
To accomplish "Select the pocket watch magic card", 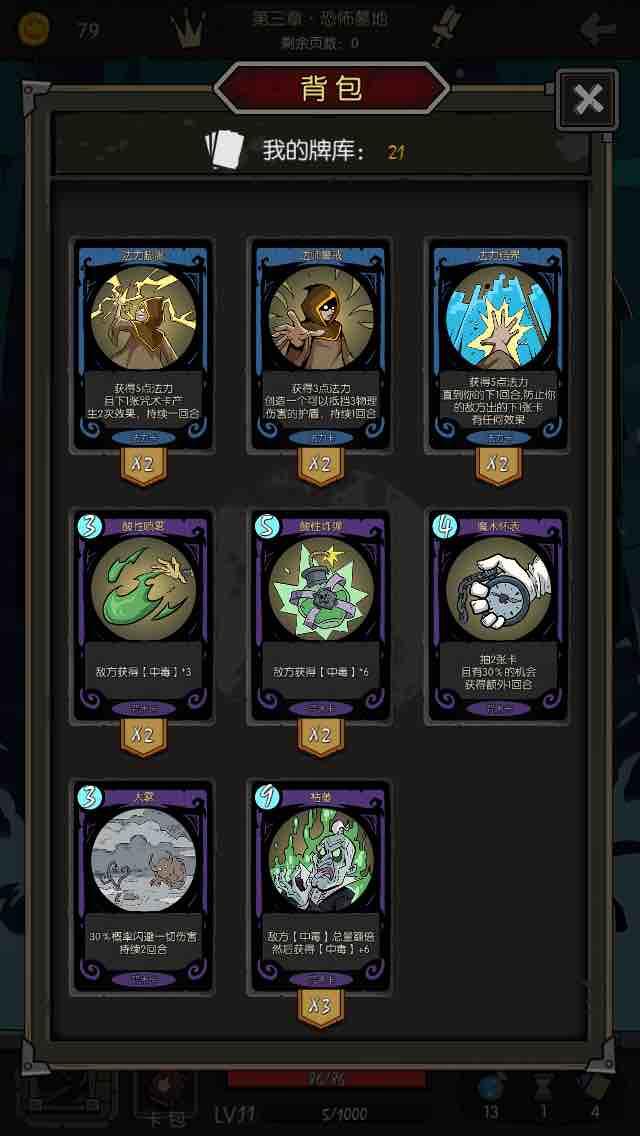I will coord(497,617).
